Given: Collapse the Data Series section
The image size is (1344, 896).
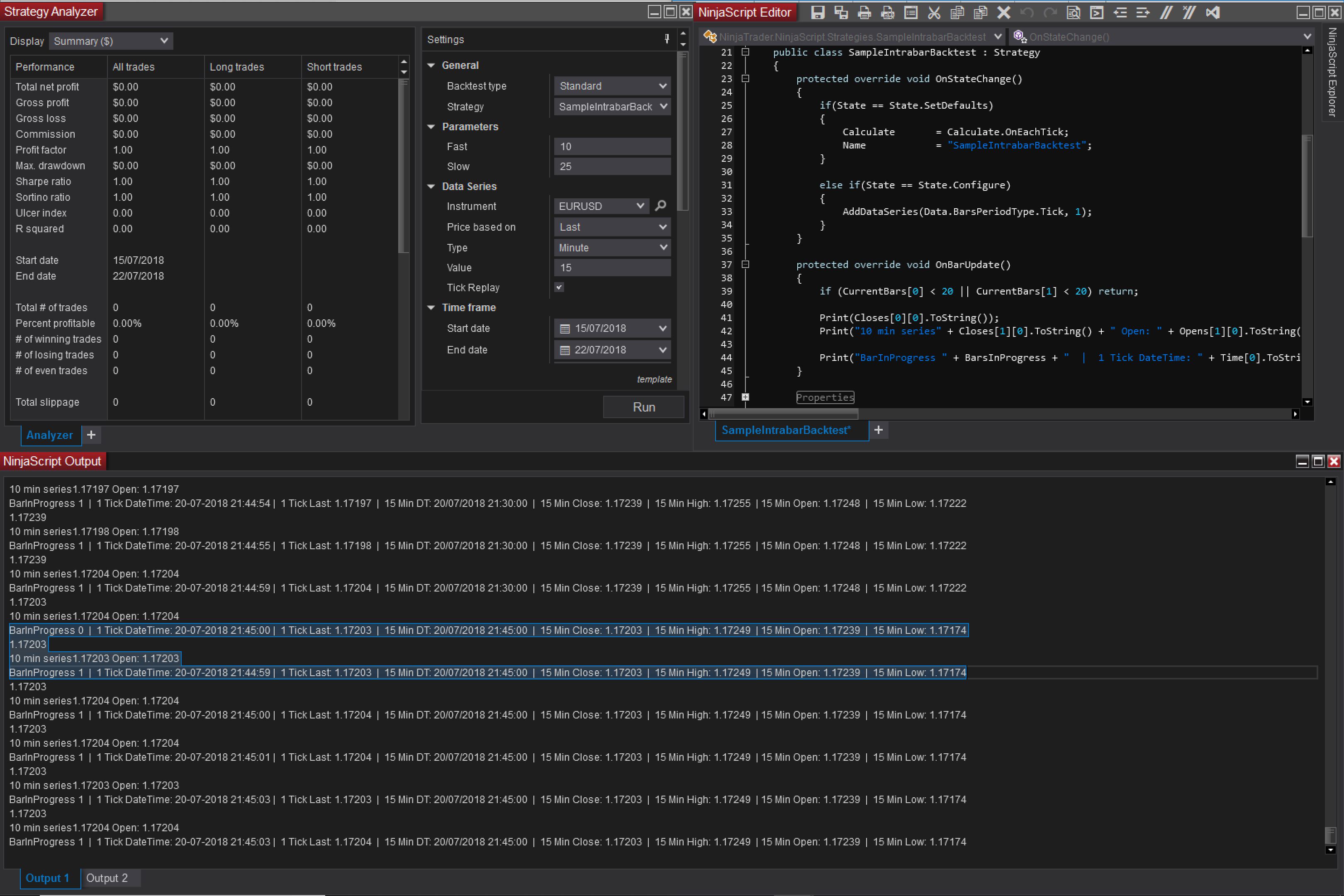Looking at the screenshot, I should (431, 186).
